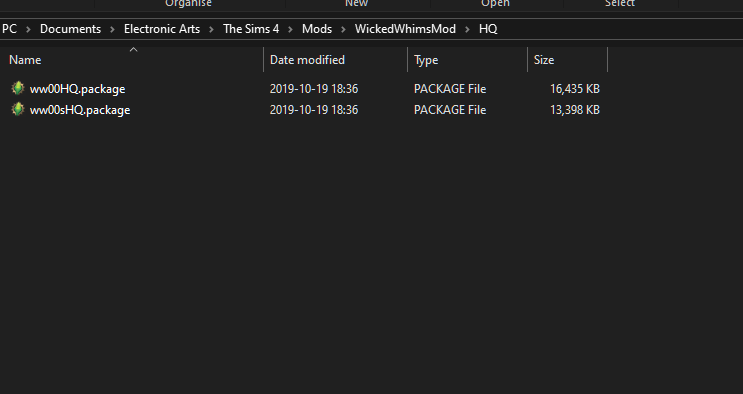Click the ww00sHQ.package file name

80,110
